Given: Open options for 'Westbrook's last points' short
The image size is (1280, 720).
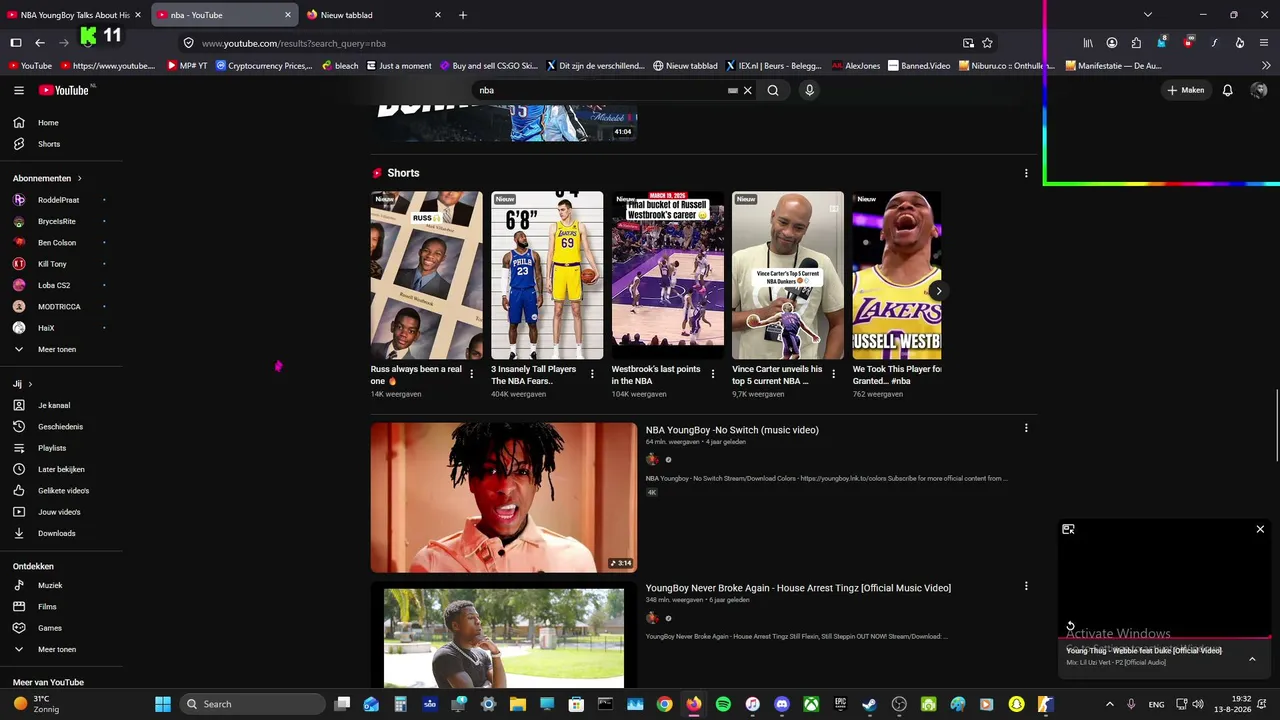Looking at the screenshot, I should [713, 374].
